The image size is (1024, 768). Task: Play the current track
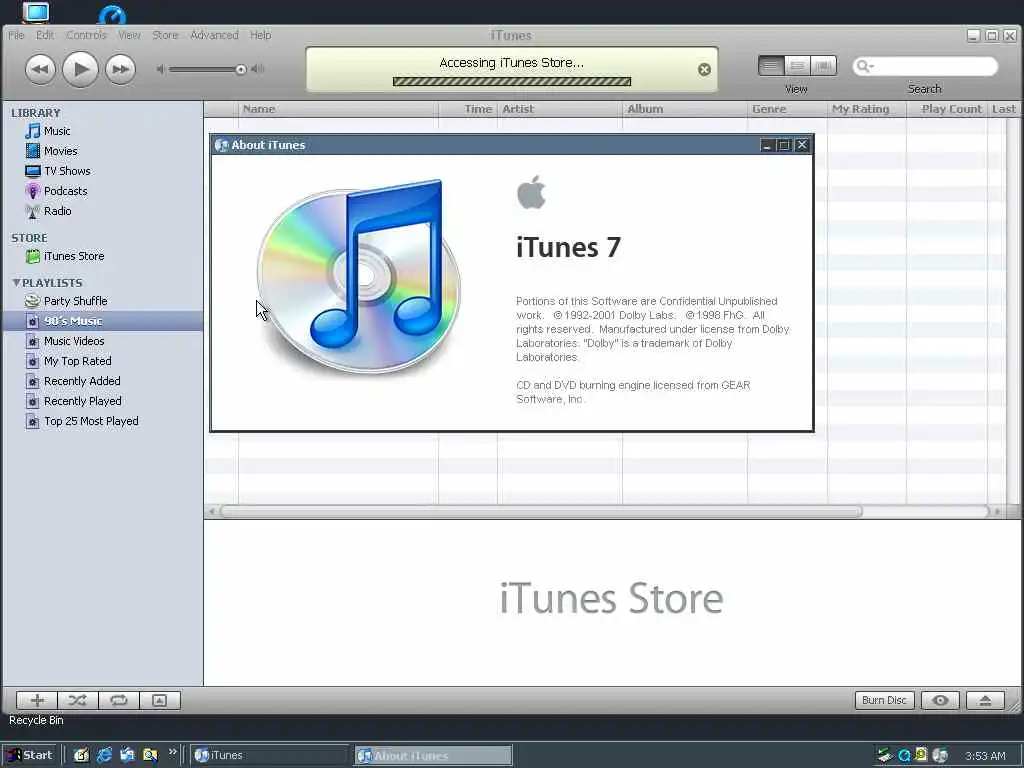pos(80,69)
